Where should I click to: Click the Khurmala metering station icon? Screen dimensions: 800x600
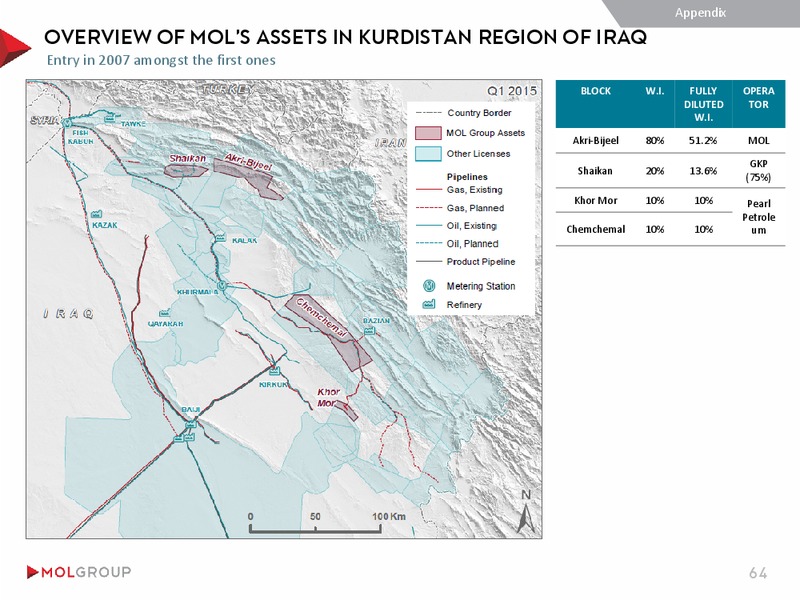coord(222,286)
